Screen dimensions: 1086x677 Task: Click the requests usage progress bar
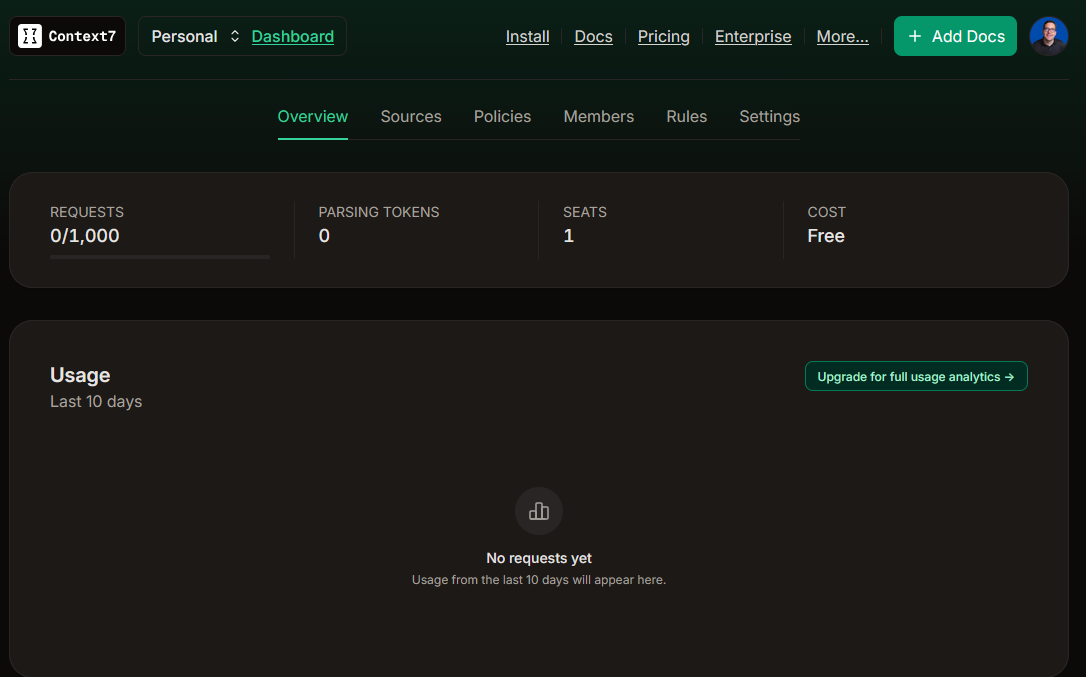tap(160, 257)
